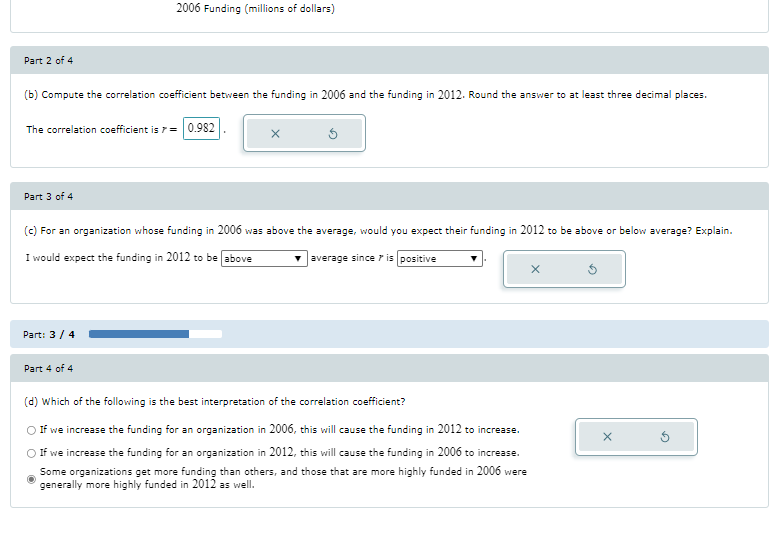The height and width of the screenshot is (534, 769).
Task: Click the question (c) prompt text
Action: (x=378, y=230)
